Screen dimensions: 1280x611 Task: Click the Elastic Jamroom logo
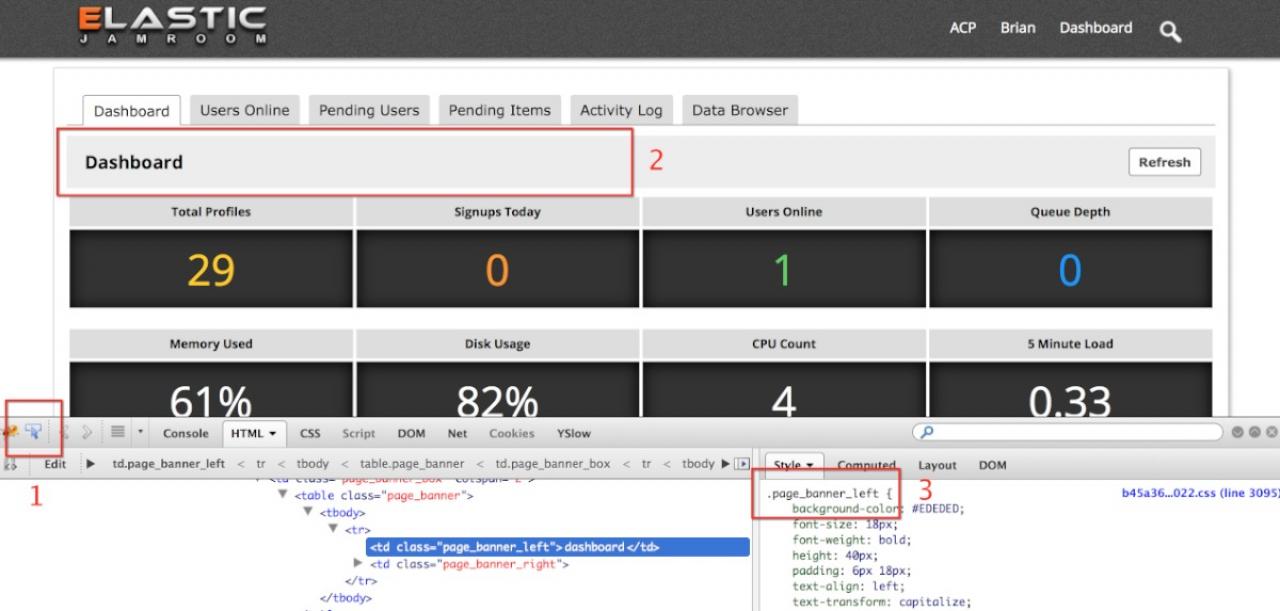click(x=173, y=26)
